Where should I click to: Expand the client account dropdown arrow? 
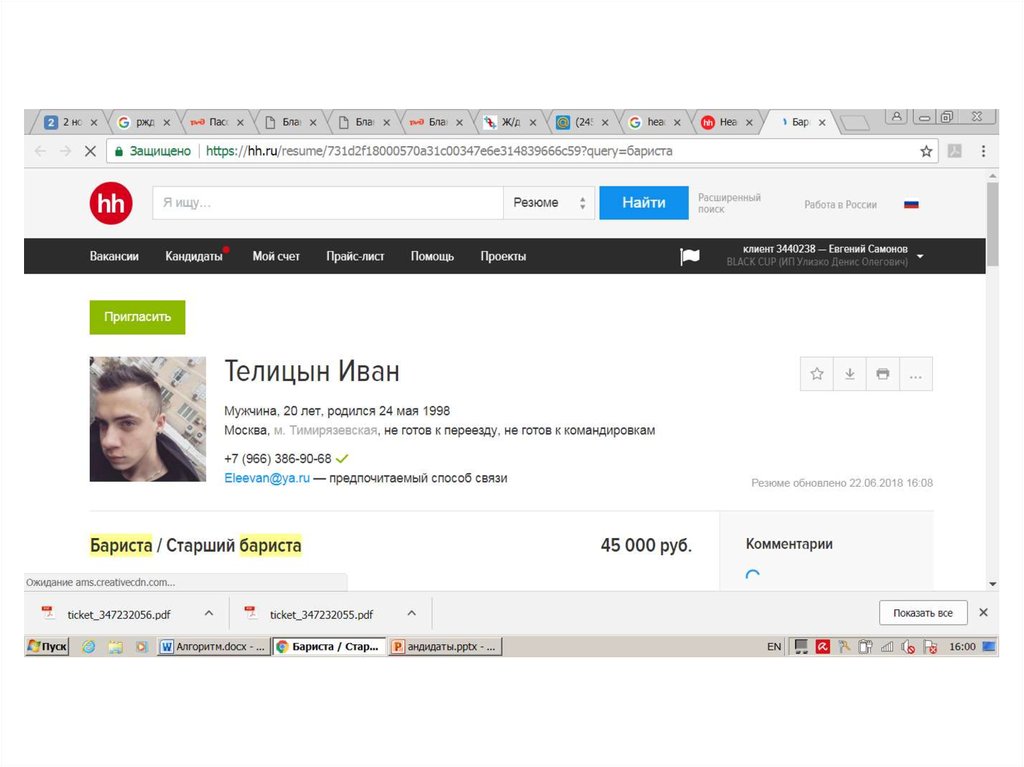click(920, 256)
